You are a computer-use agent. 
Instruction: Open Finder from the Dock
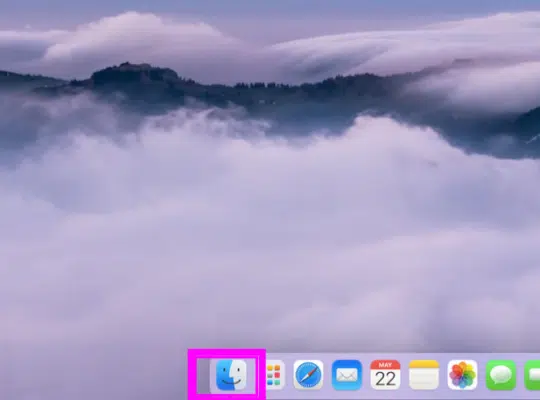231,375
